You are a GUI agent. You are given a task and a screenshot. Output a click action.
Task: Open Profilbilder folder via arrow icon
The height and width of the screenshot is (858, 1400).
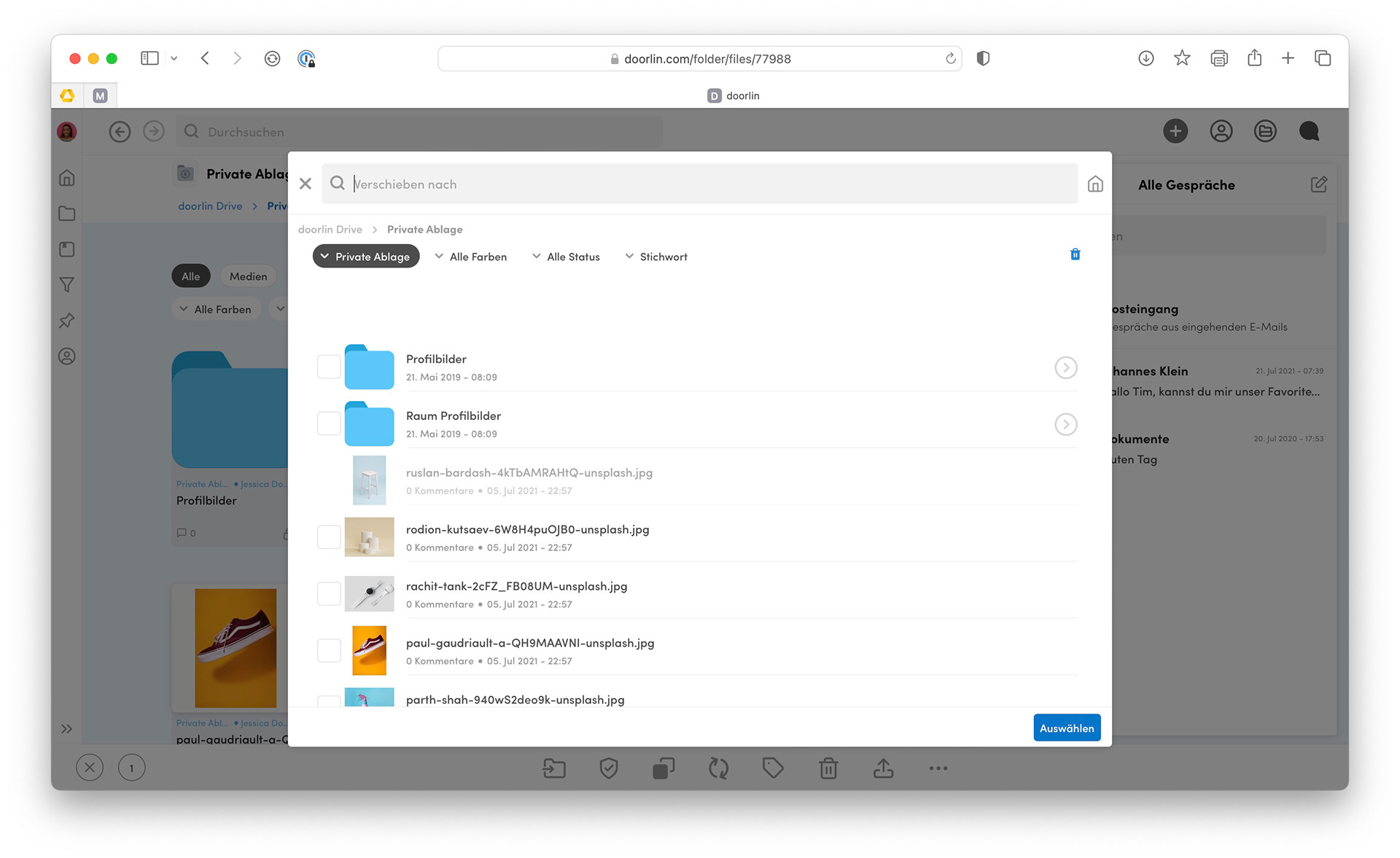click(1065, 367)
